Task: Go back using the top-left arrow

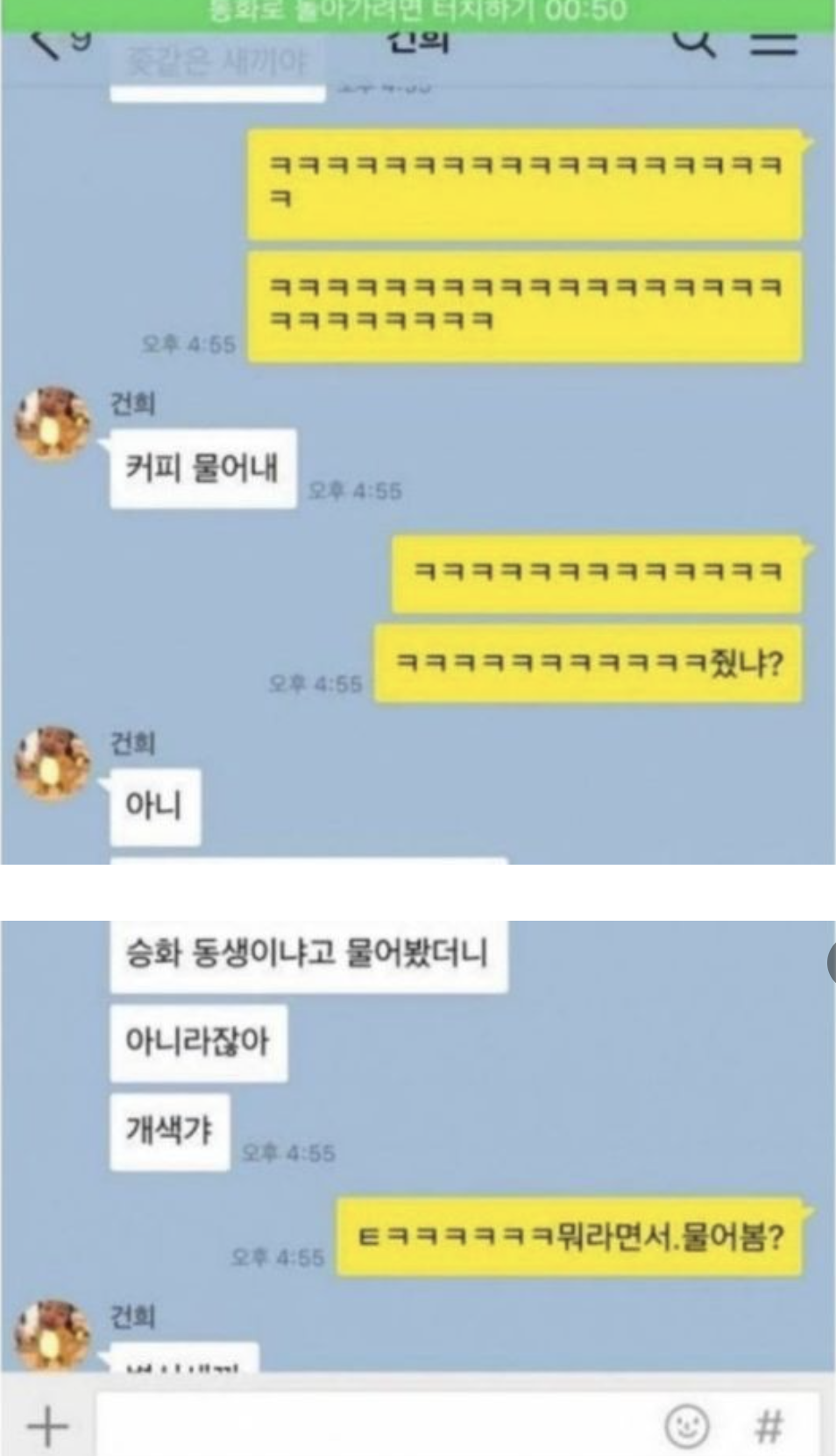Action: 46,44
